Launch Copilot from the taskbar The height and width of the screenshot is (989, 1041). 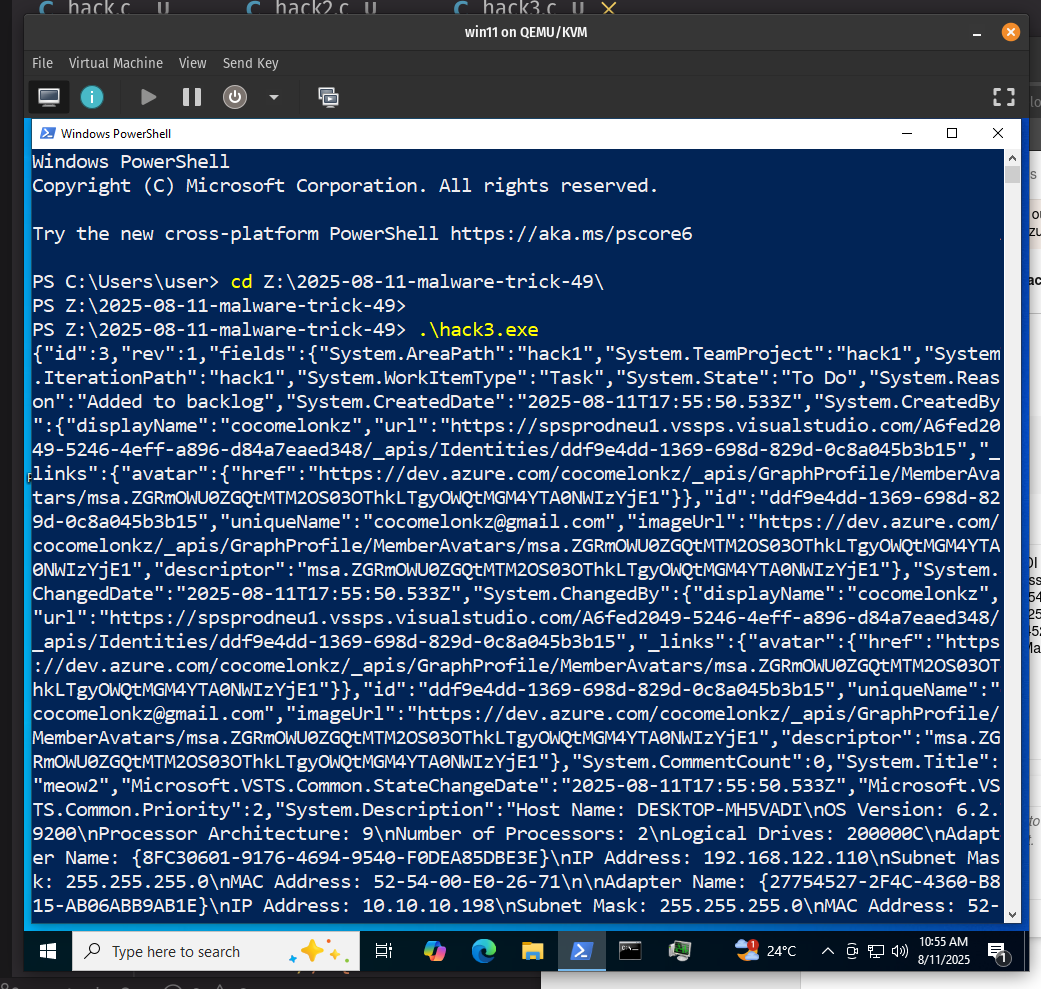(434, 952)
